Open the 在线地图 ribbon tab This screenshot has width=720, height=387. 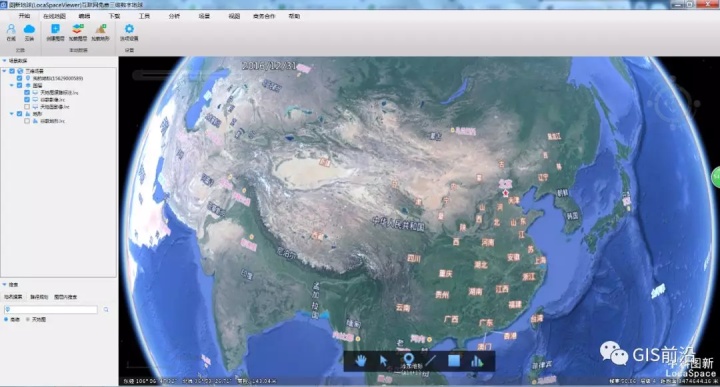pyautogui.click(x=55, y=16)
